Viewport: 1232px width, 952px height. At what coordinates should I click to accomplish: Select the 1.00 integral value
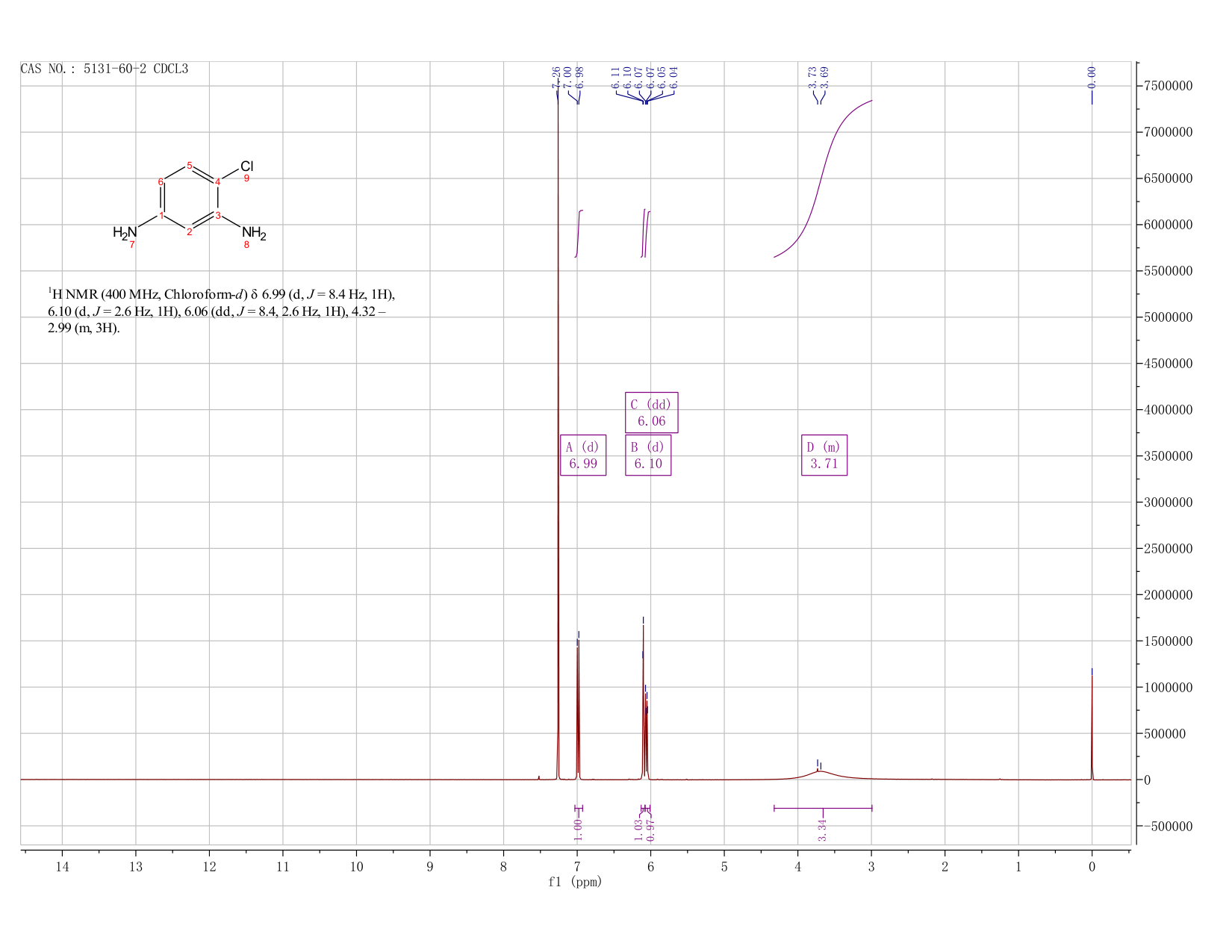pos(578,830)
